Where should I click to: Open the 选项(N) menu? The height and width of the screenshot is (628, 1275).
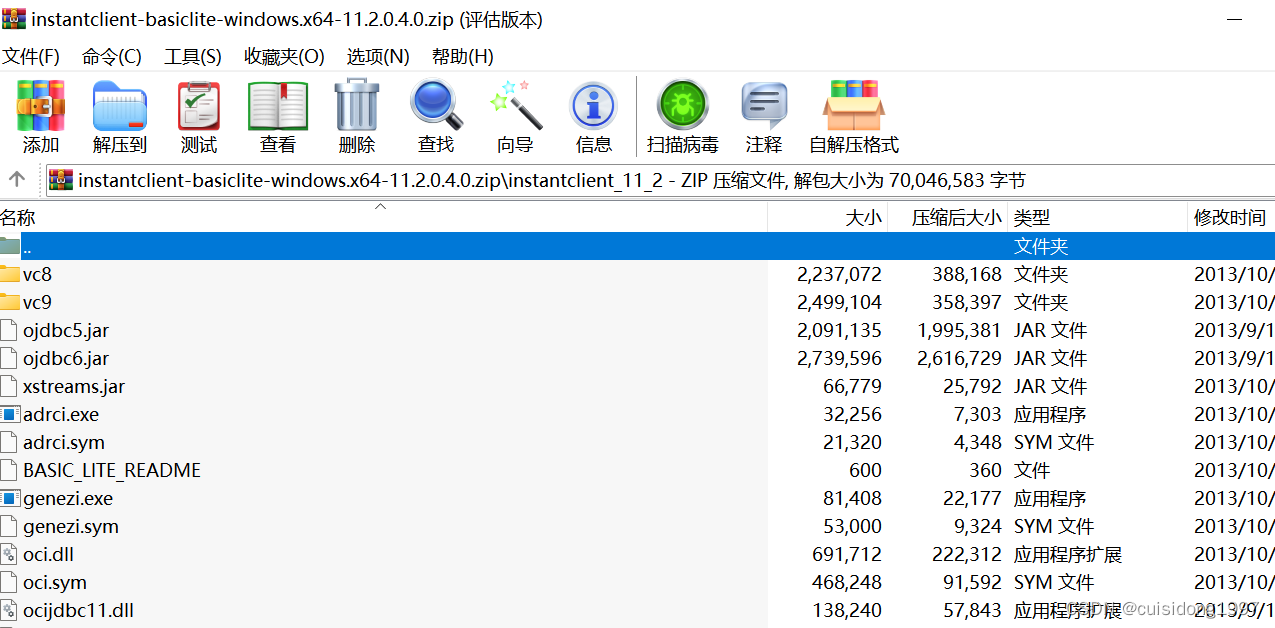click(378, 57)
